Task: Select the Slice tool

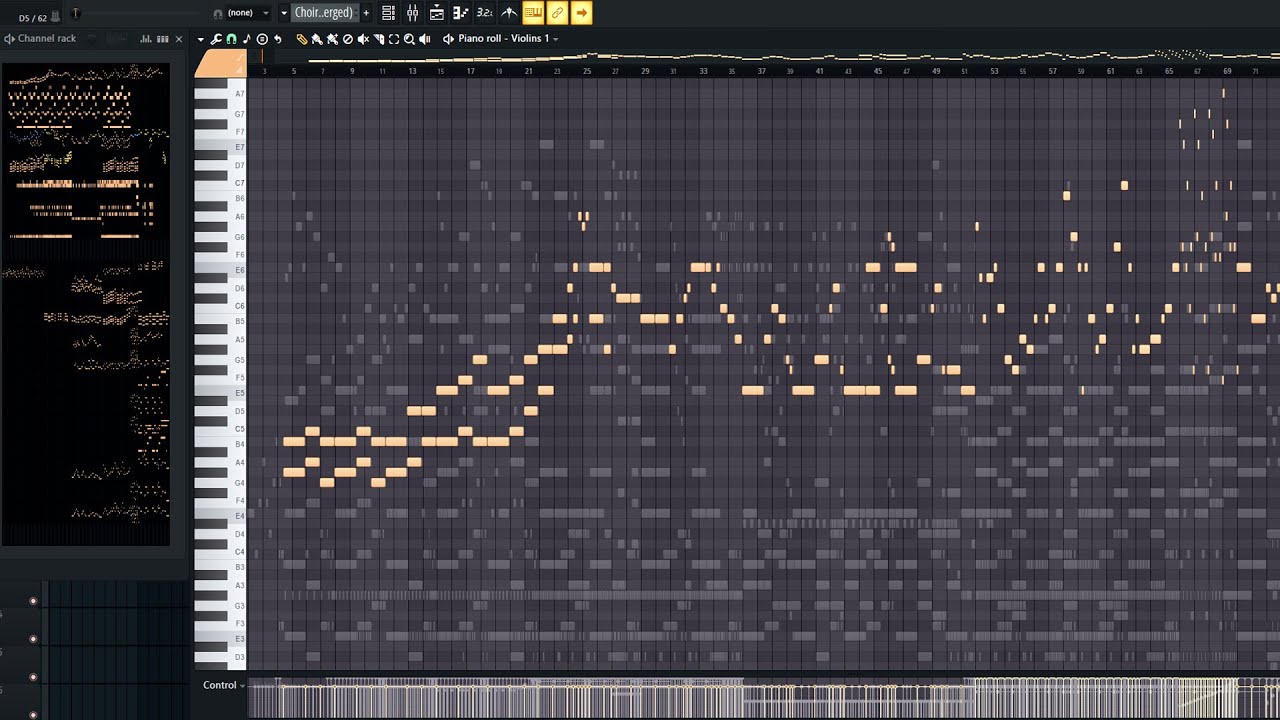Action: (x=379, y=39)
